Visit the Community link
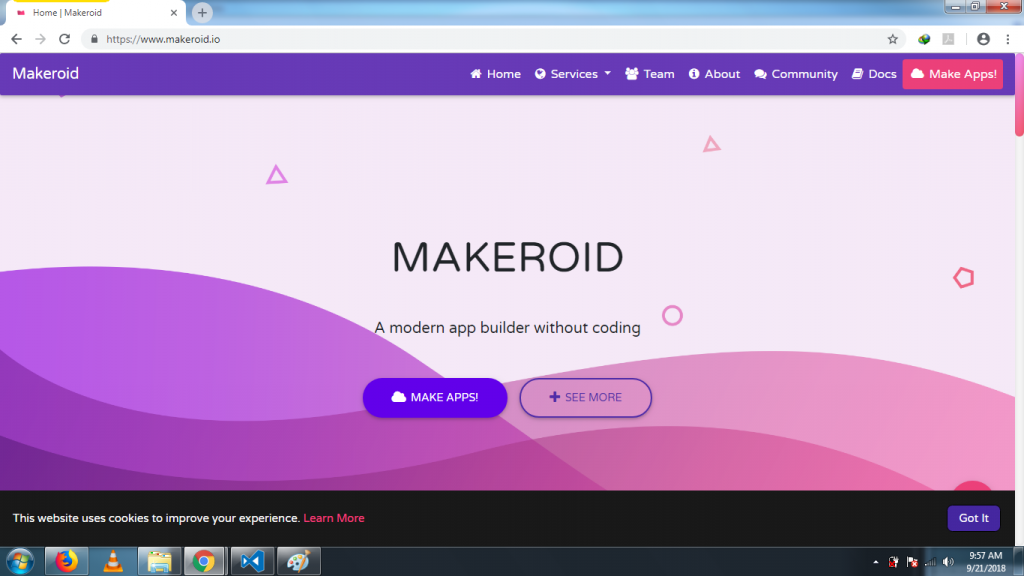Viewport: 1024px width, 576px height. tap(796, 74)
